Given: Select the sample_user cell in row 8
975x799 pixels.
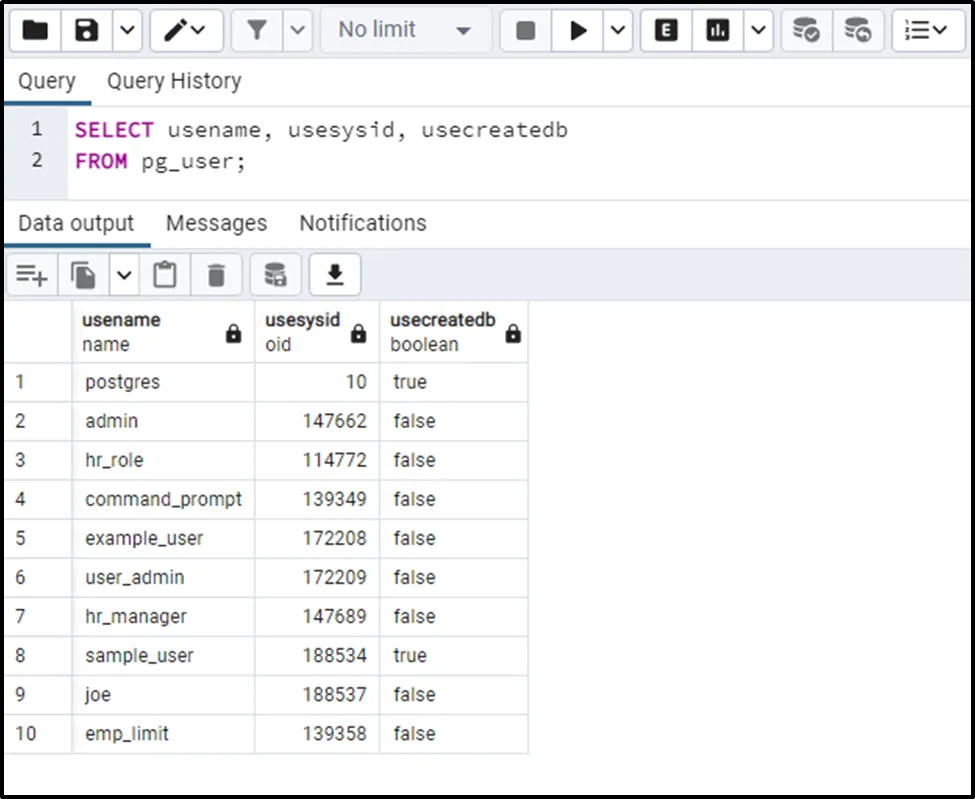Looking at the screenshot, I should tap(140, 656).
